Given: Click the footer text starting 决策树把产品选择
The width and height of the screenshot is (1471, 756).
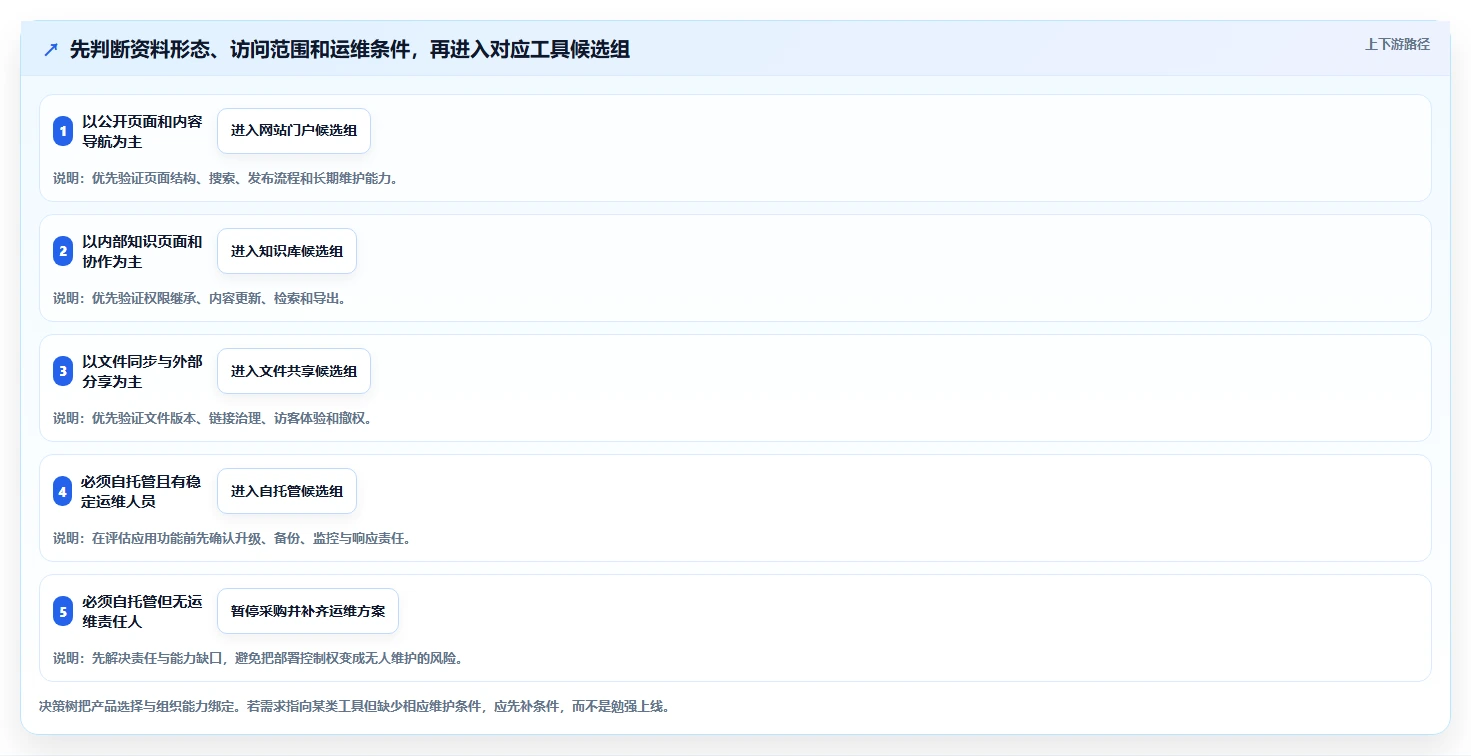Looking at the screenshot, I should coord(357,706).
